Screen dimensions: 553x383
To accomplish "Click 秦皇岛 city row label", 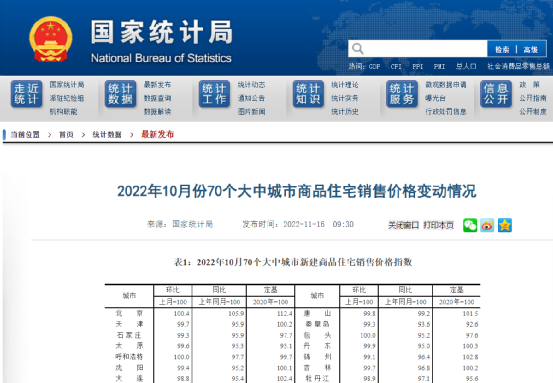I will tap(317, 324).
